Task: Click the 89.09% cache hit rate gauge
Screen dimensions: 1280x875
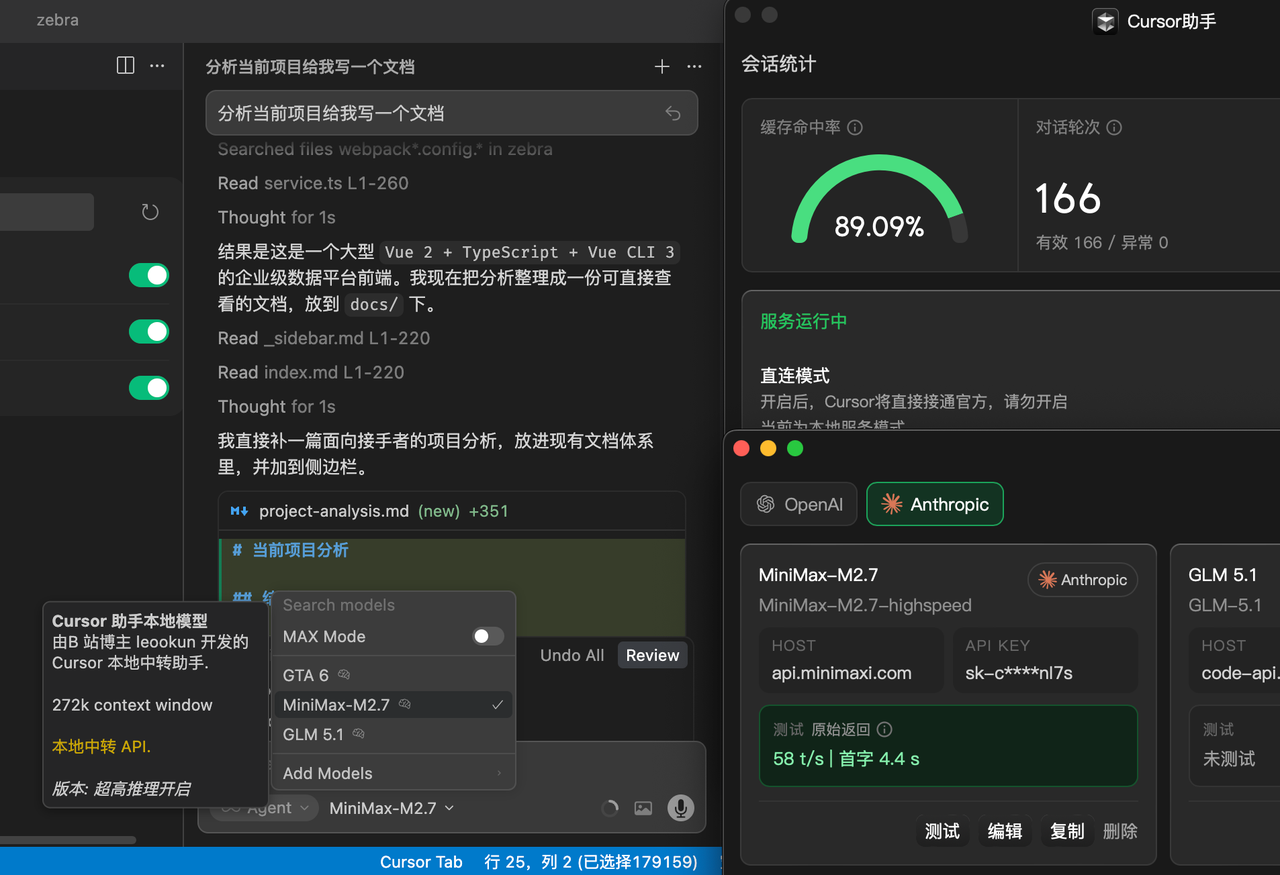Action: (879, 200)
